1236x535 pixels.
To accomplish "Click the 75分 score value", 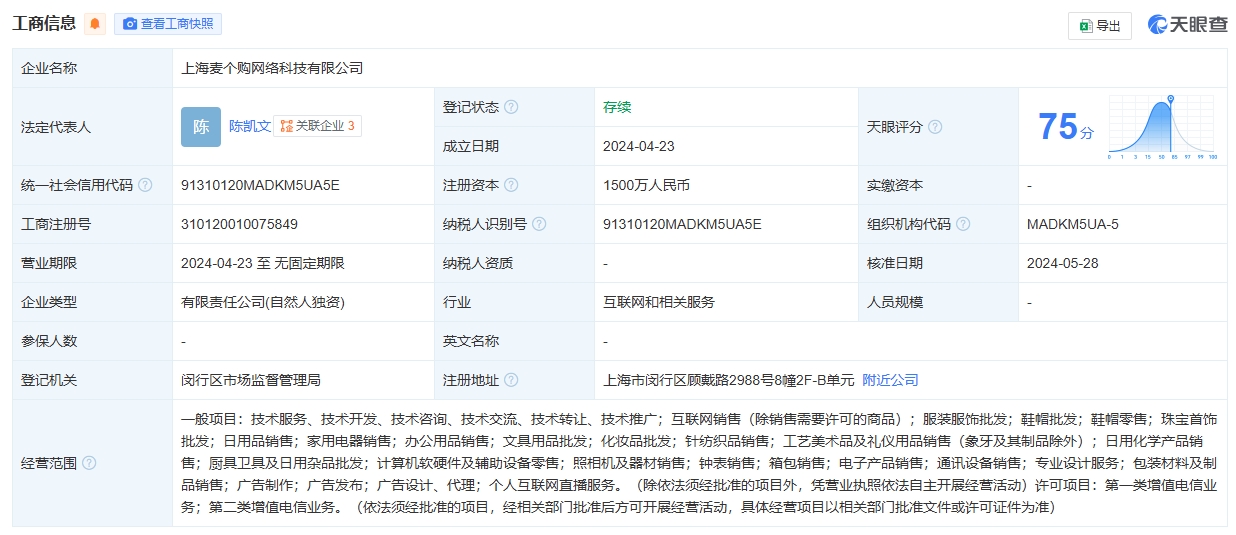I will click(x=1065, y=127).
